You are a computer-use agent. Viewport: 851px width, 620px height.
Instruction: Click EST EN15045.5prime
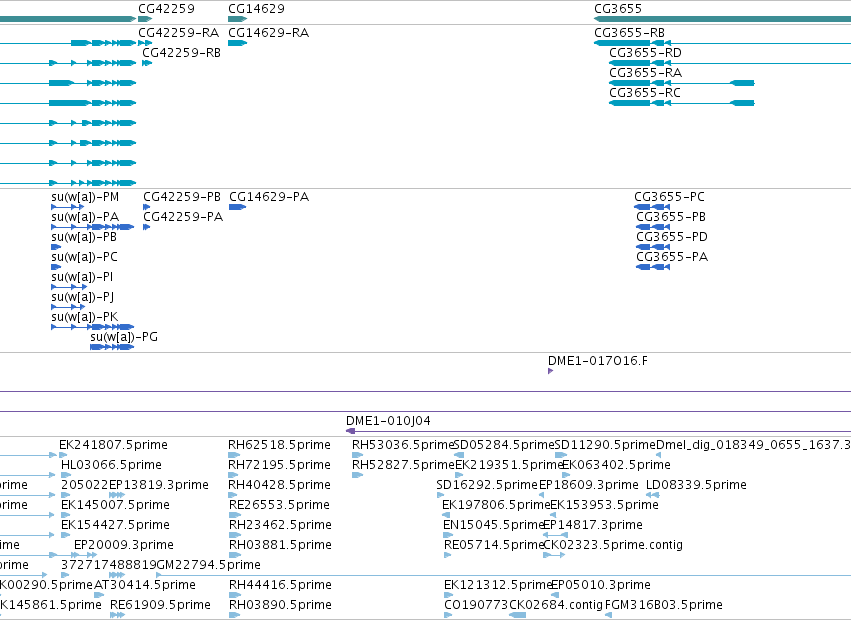pos(493,526)
